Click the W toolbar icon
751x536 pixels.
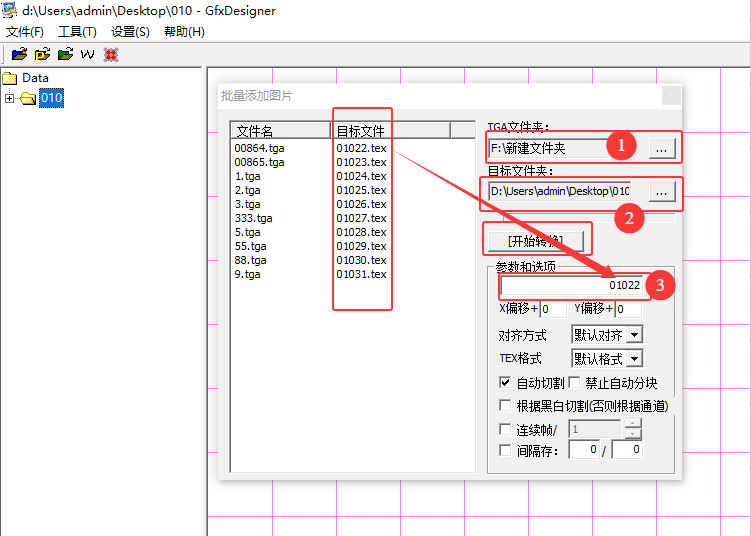pyautogui.click(x=88, y=54)
